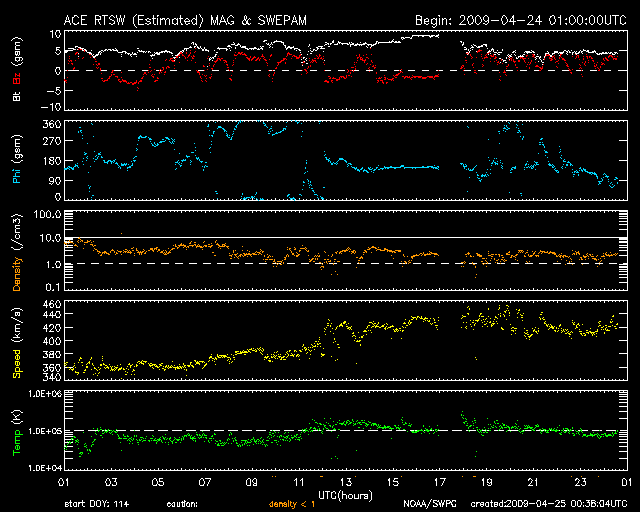Click the red Bz axis label
The image size is (640, 512).
pos(17,78)
